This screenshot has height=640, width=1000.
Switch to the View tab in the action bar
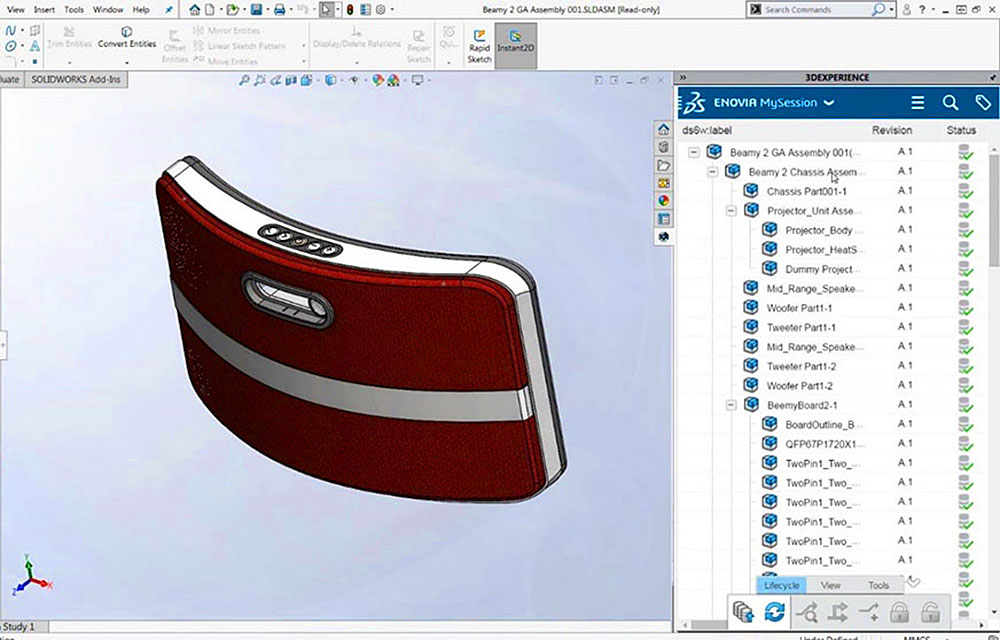830,585
